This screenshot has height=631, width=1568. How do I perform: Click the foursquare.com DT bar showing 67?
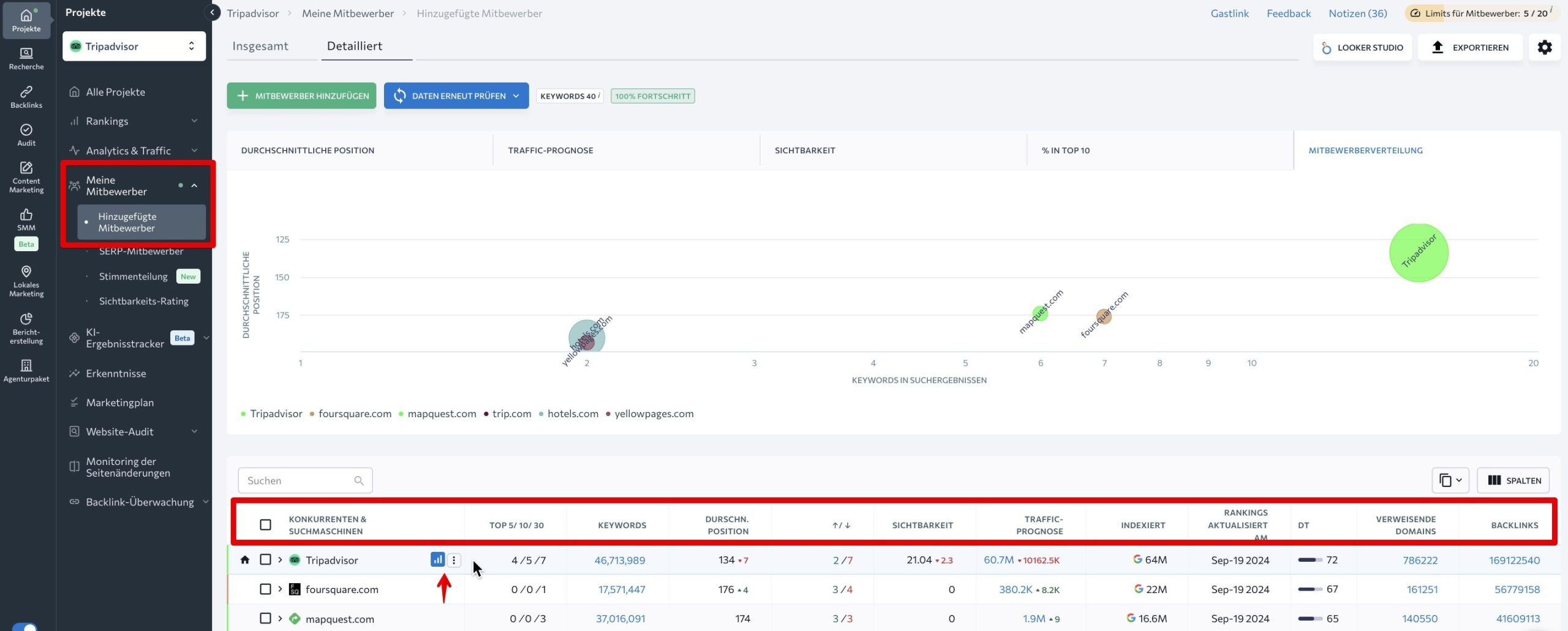(x=1310, y=589)
